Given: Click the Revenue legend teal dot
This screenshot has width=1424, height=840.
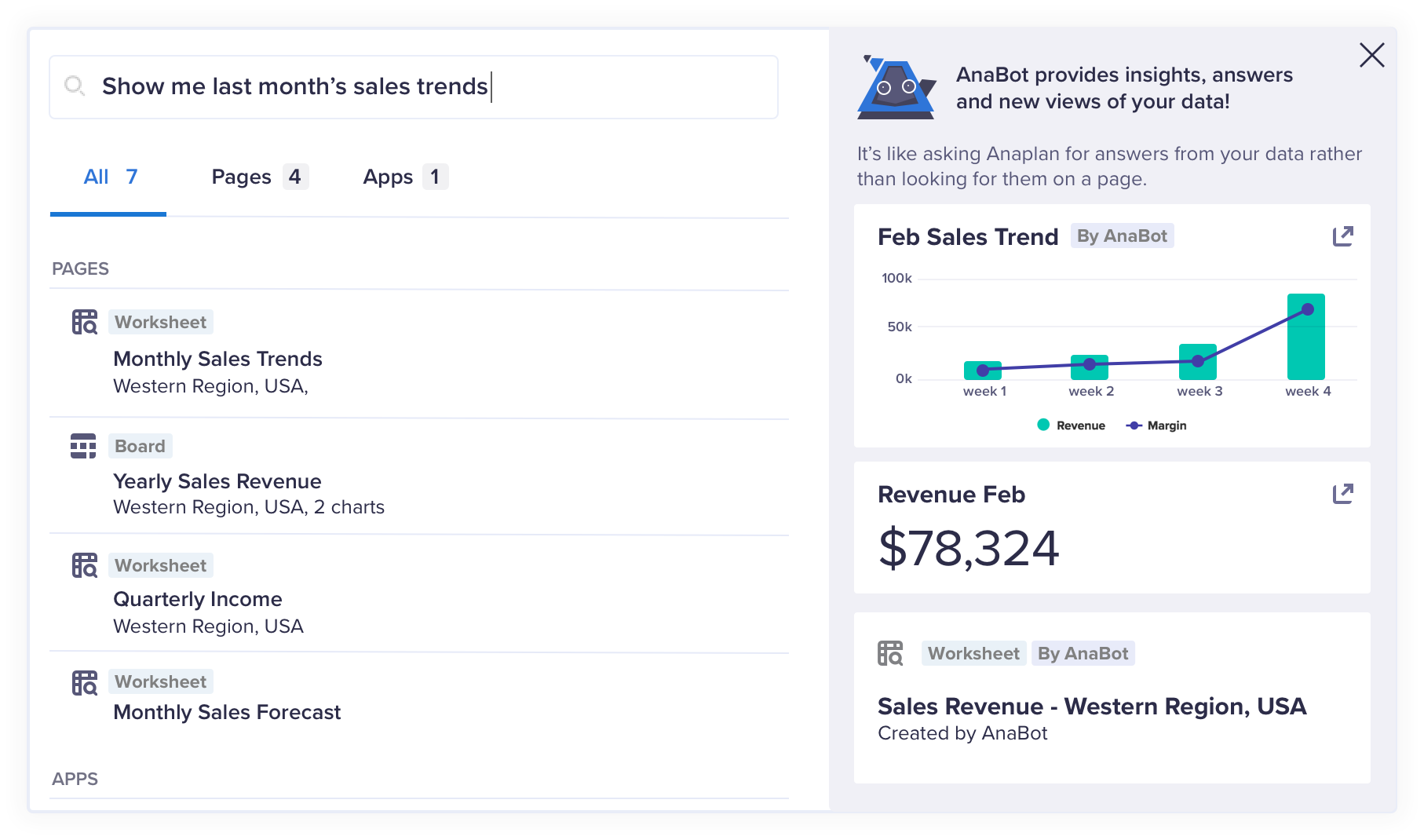Looking at the screenshot, I should pos(1043,425).
